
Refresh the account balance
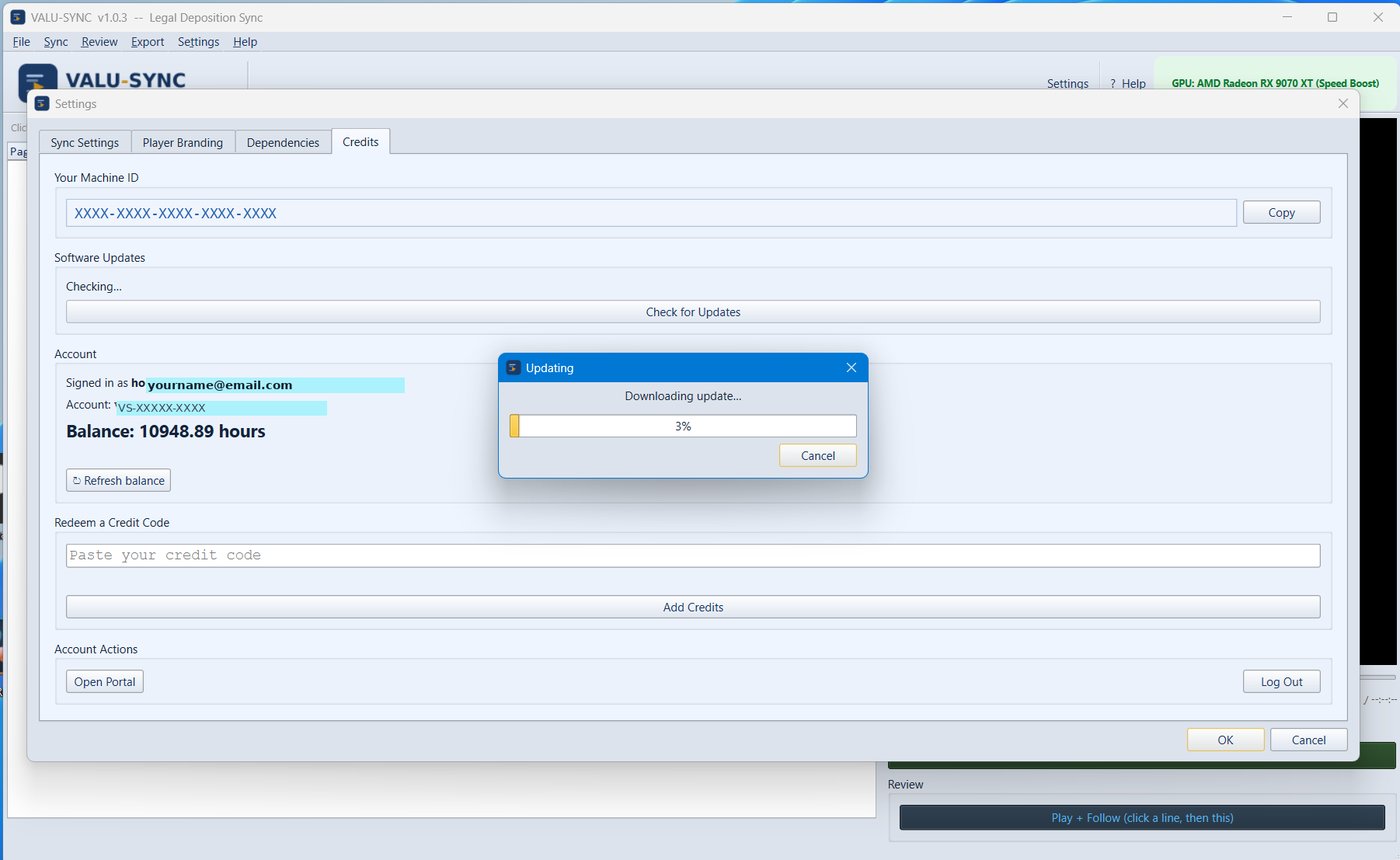tap(118, 480)
